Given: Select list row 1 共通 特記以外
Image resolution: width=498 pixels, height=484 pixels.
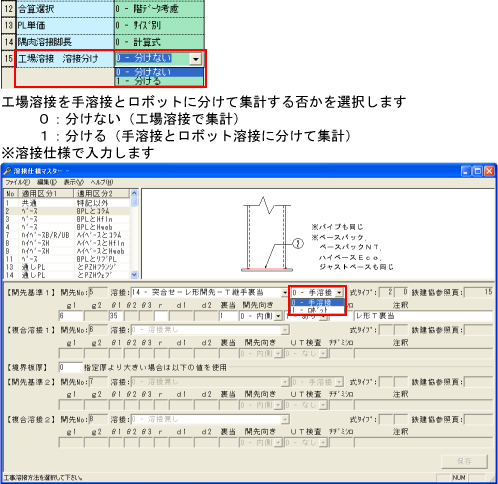Looking at the screenshot, I should (x=67, y=203).
